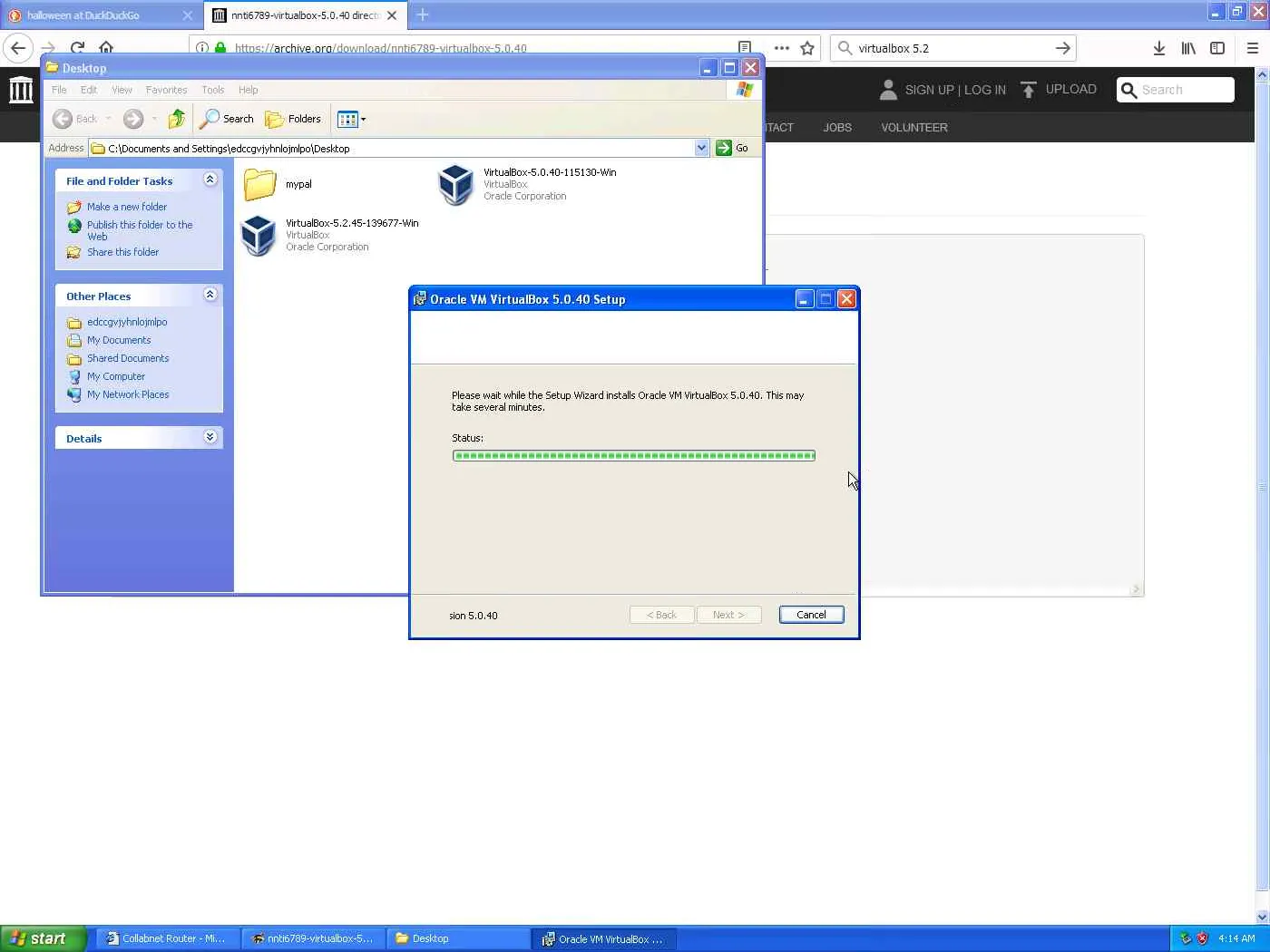Image resolution: width=1270 pixels, height=952 pixels.
Task: Go to Firefox home page icon
Action: tap(106, 48)
